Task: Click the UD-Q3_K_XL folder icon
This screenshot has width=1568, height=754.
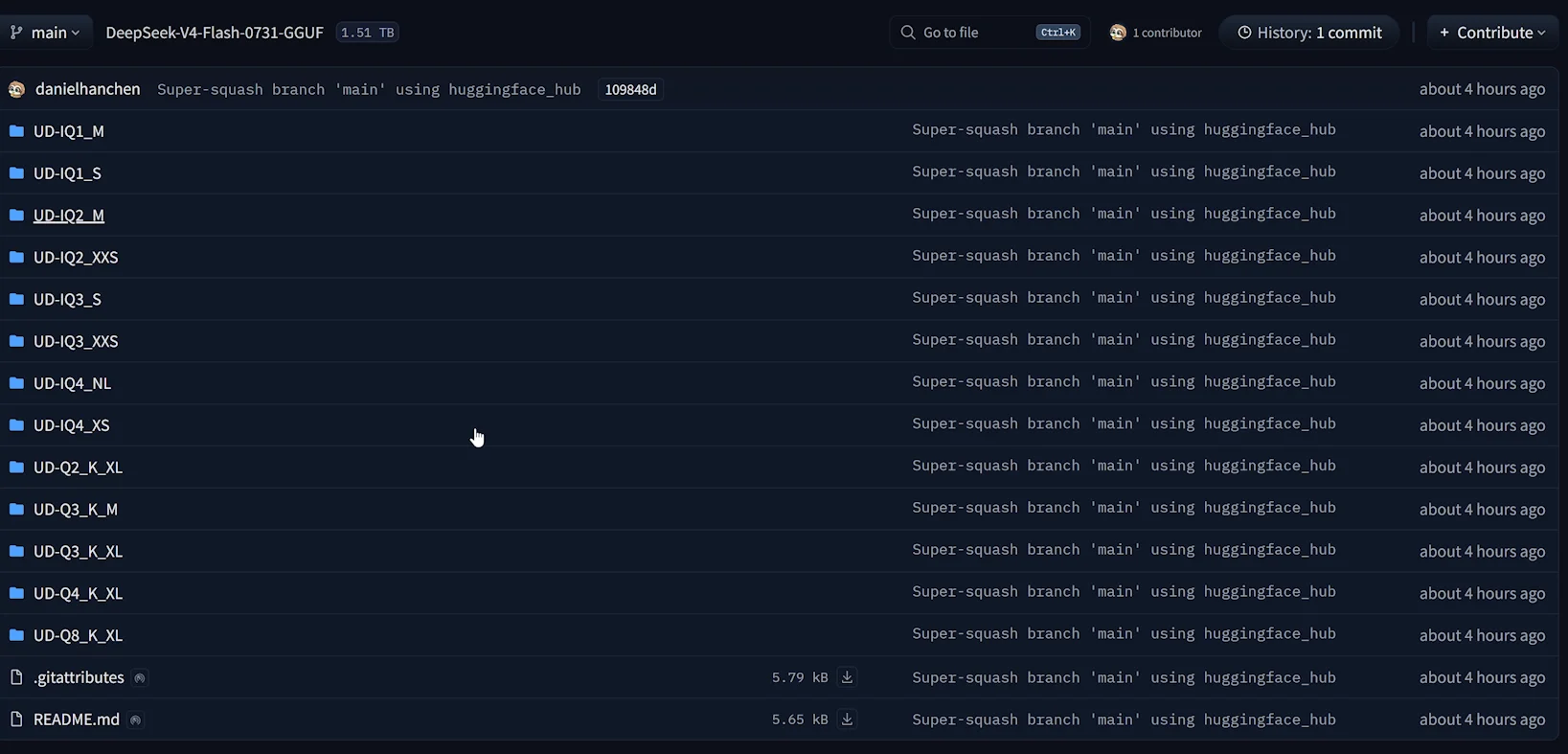Action: 16,551
